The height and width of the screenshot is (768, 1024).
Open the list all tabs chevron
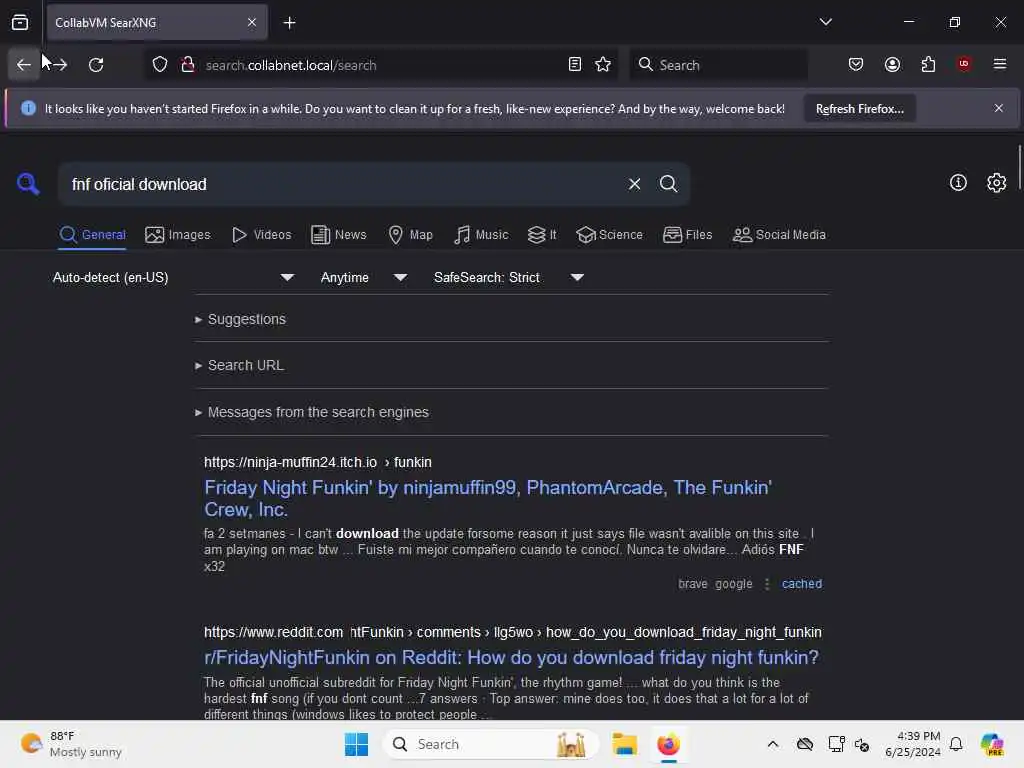pyautogui.click(x=825, y=22)
